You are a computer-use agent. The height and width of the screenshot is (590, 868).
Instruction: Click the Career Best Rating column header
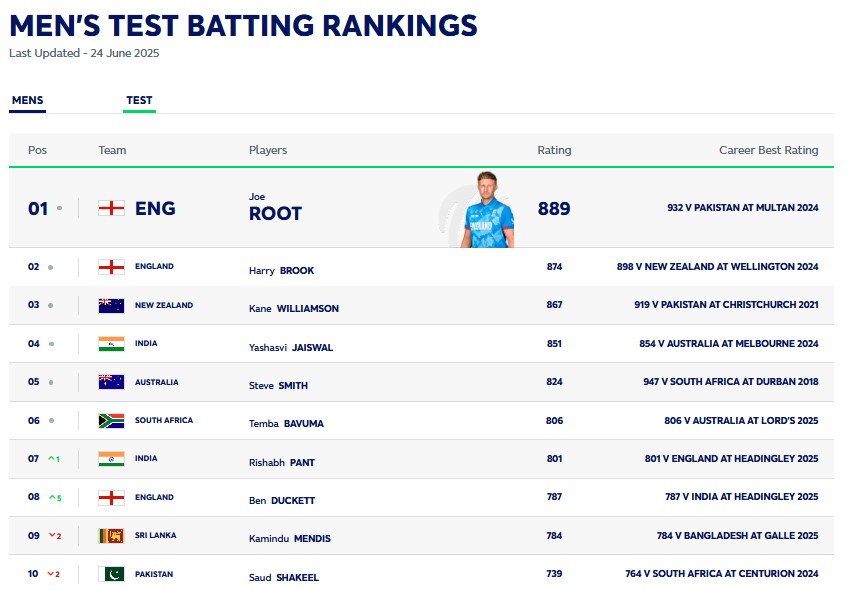point(768,150)
